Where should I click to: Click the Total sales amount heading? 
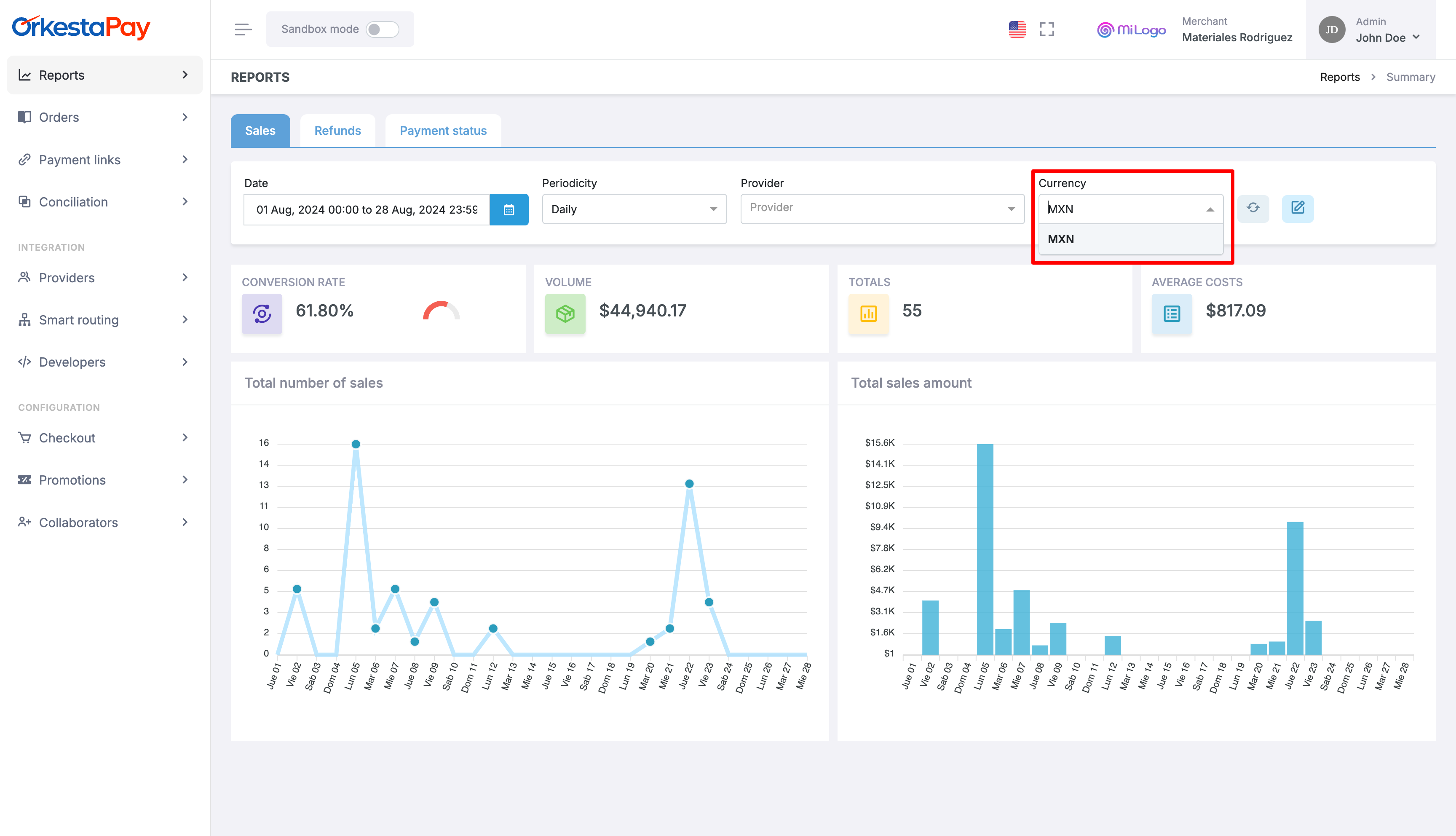(x=911, y=383)
